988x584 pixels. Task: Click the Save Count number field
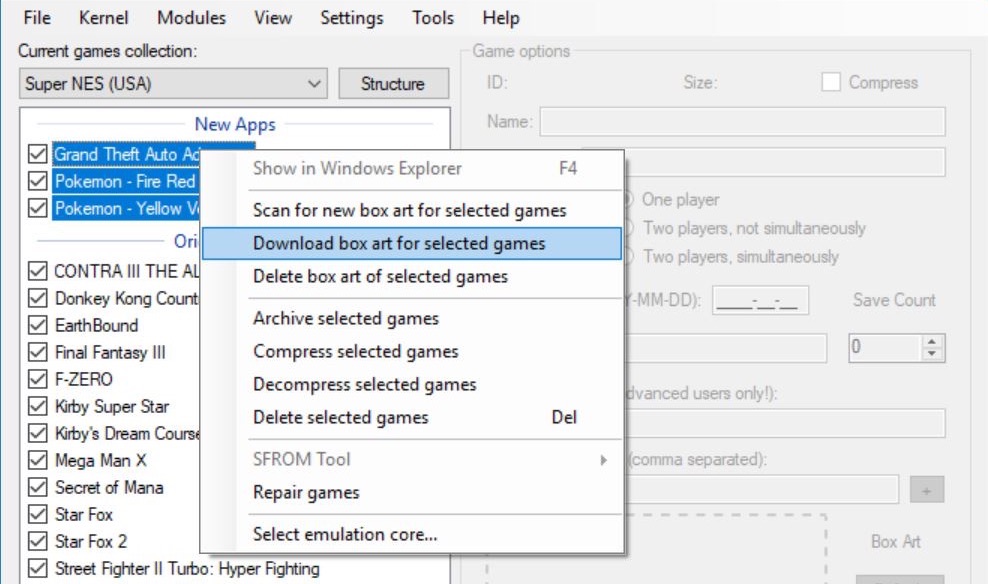[x=885, y=348]
